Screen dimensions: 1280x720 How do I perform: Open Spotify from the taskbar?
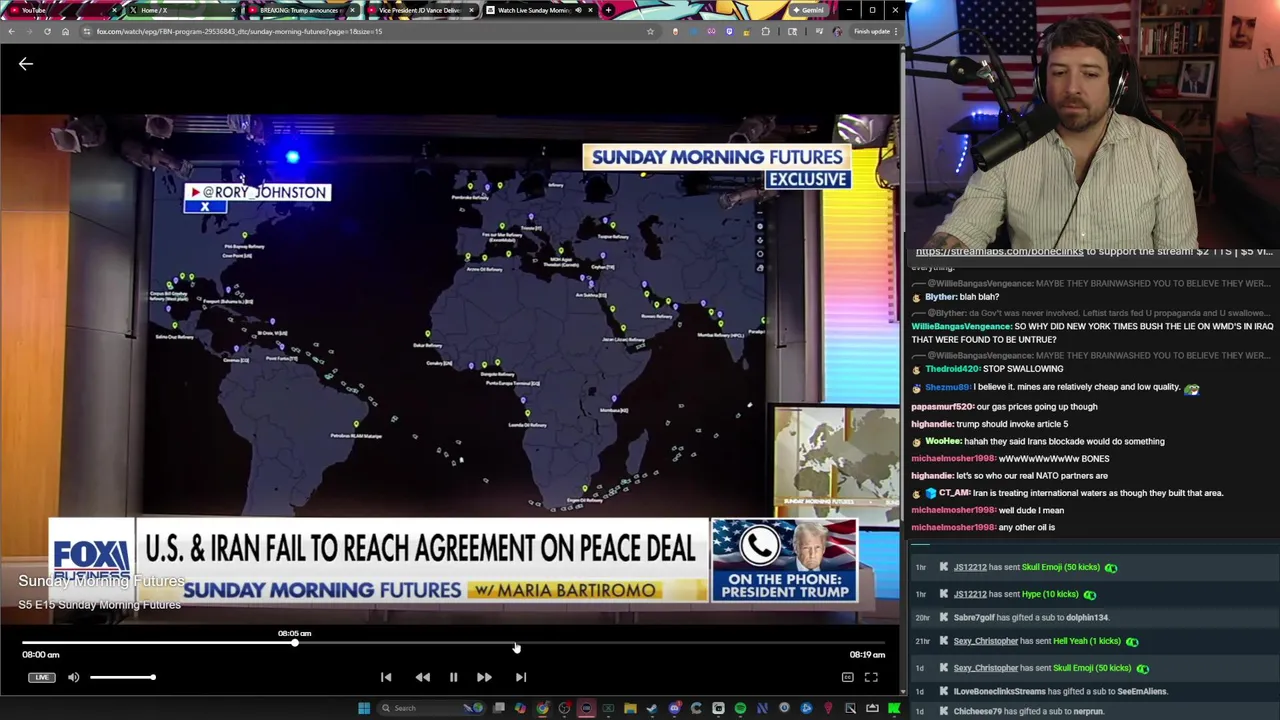point(740,708)
